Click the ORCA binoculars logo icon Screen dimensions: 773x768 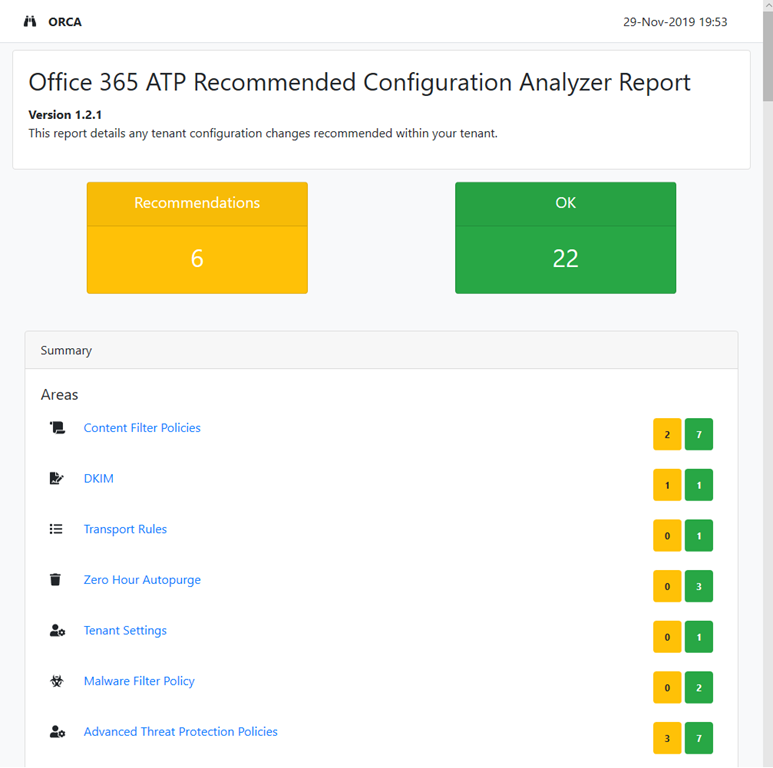pos(30,22)
